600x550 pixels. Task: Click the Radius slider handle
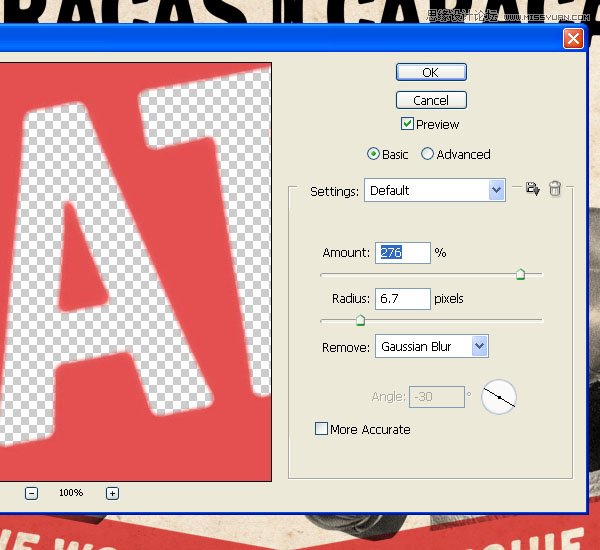(x=360, y=320)
